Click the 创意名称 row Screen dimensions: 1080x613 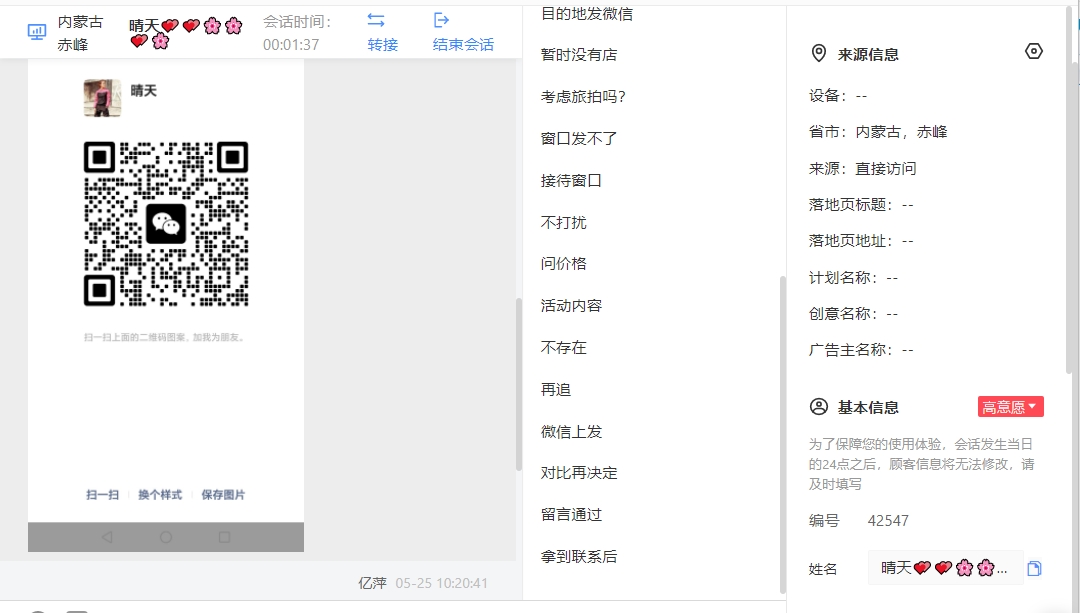tap(853, 314)
